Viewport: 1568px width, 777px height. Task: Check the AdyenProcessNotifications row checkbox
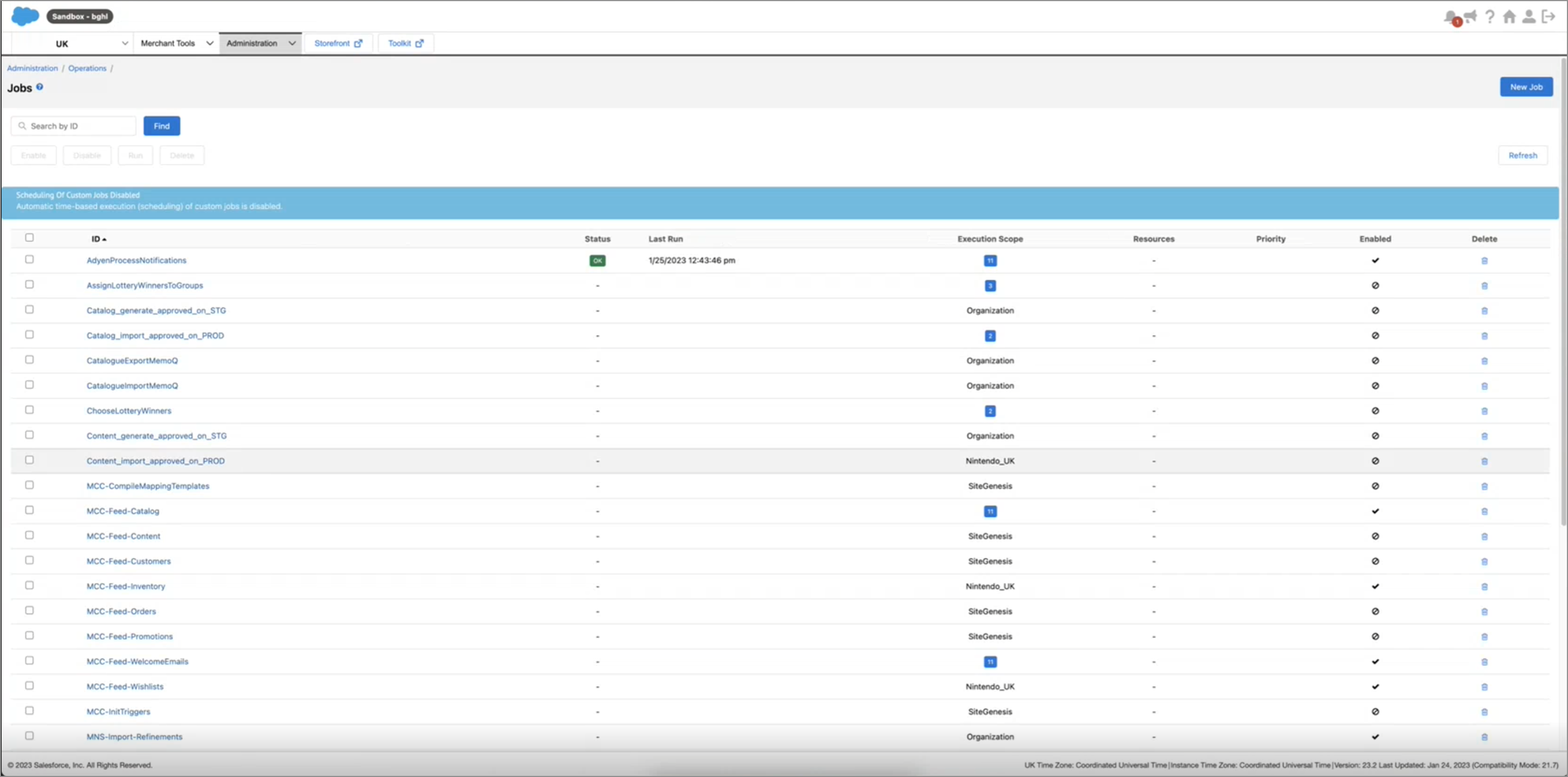tap(29, 259)
